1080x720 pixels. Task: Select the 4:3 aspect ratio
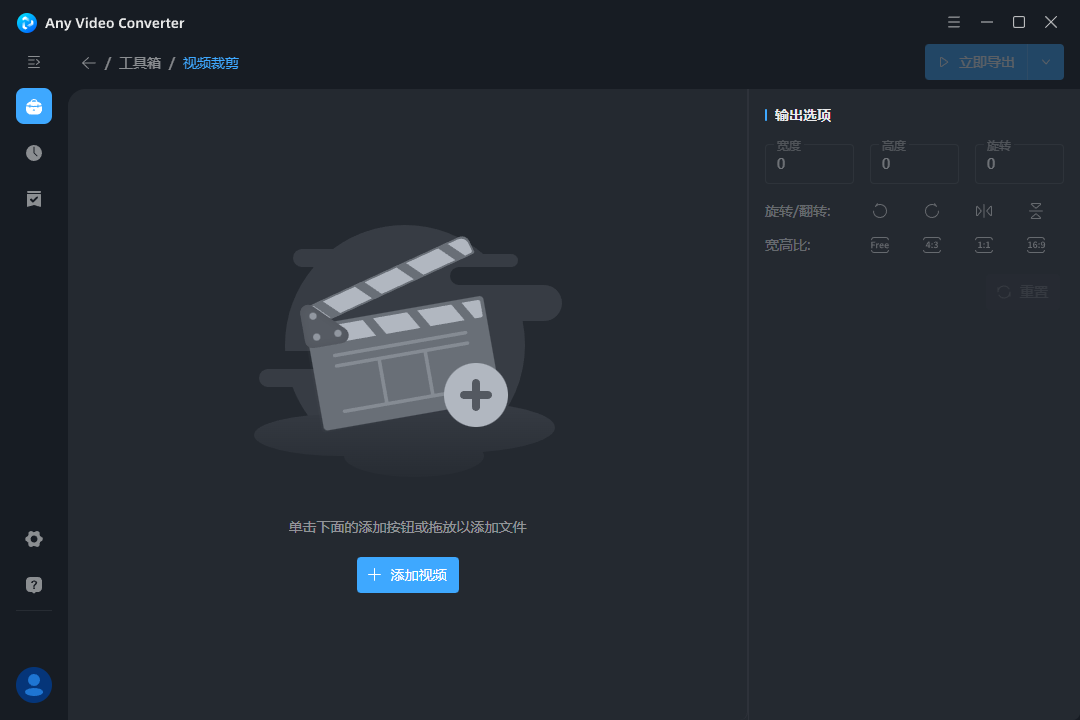[x=932, y=245]
